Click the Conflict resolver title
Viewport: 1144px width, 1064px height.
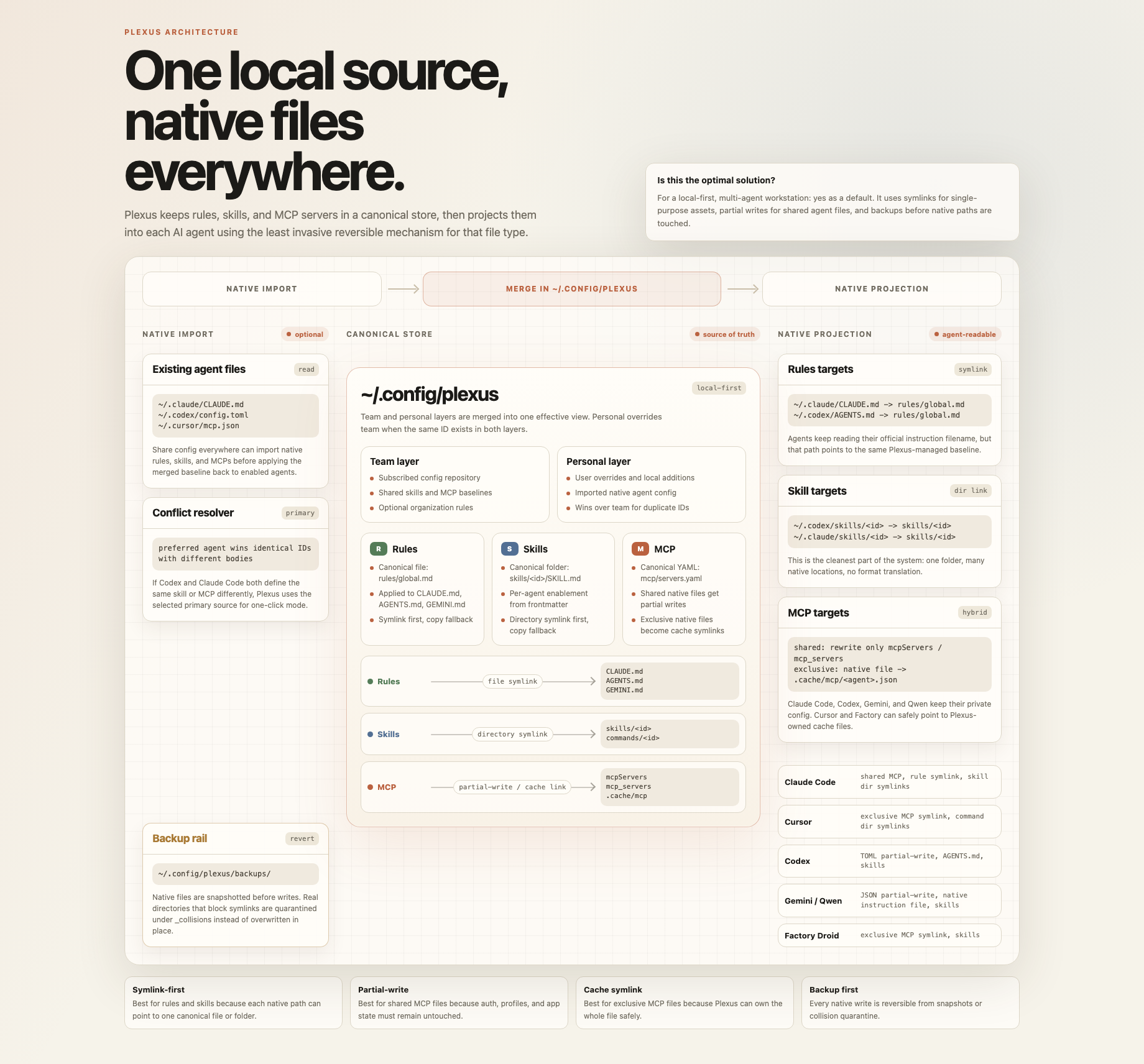click(x=193, y=513)
